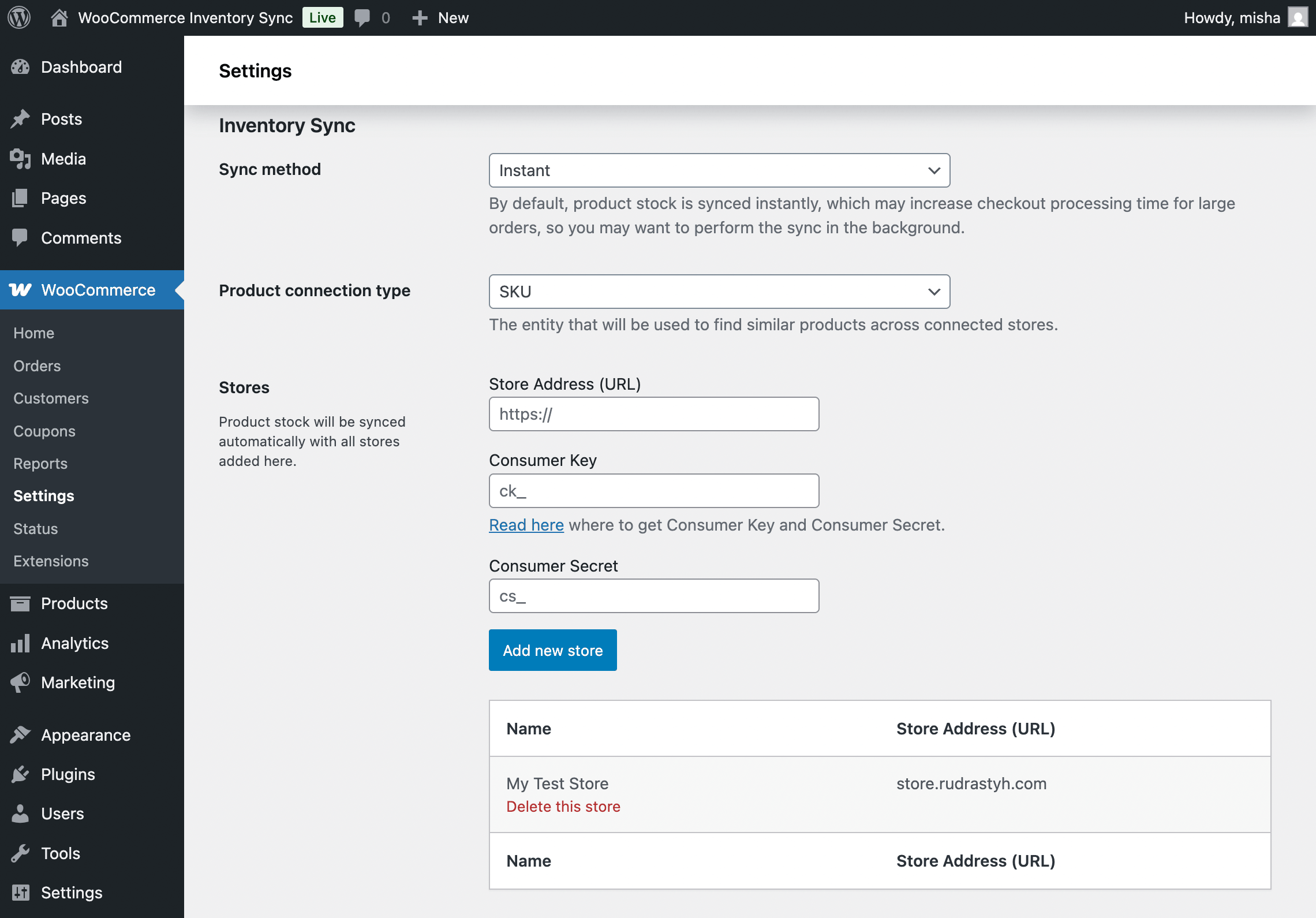Click the home icon in admin bar
1316x918 pixels.
[x=59, y=17]
